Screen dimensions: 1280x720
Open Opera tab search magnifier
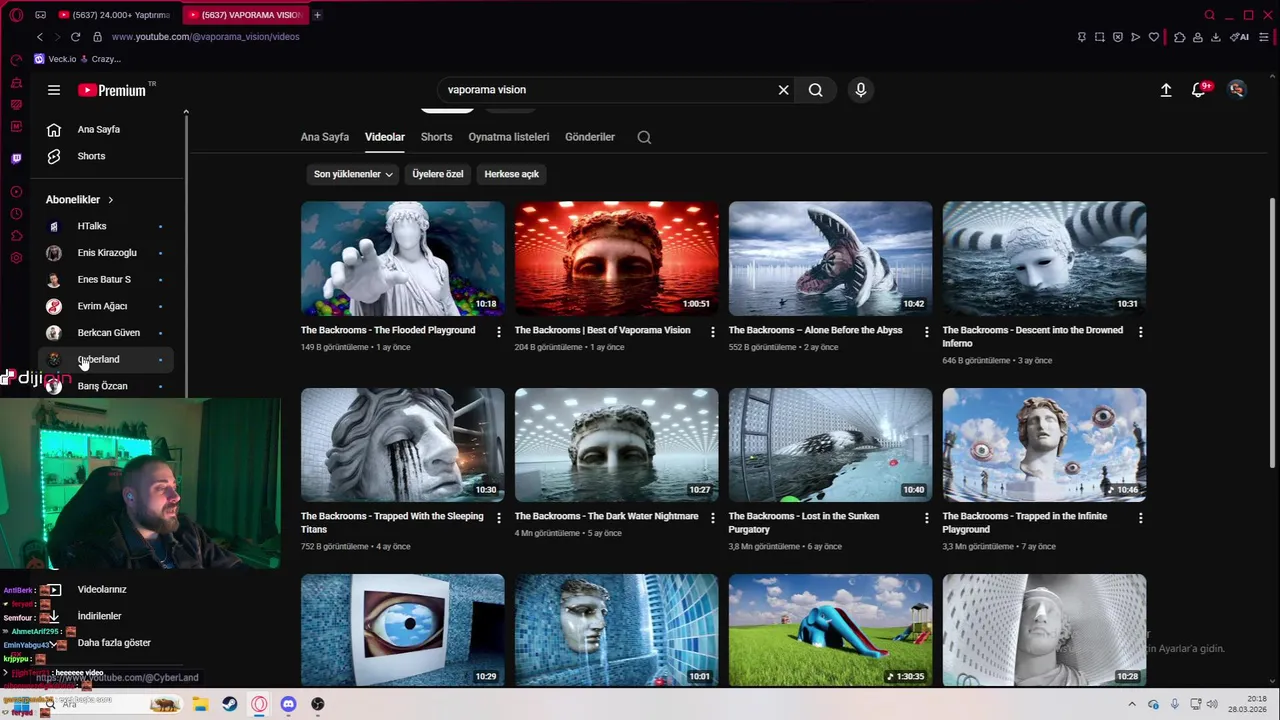(1210, 15)
